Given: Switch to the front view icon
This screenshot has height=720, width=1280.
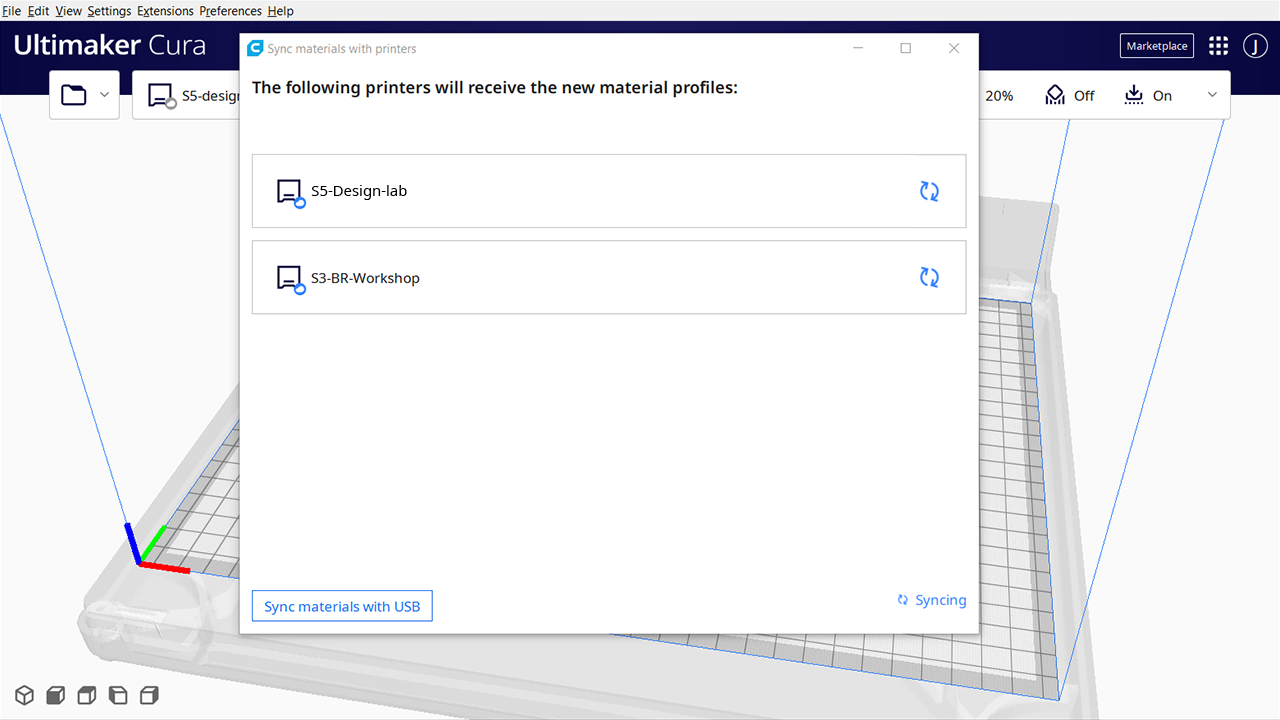Looking at the screenshot, I should pyautogui.click(x=56, y=695).
